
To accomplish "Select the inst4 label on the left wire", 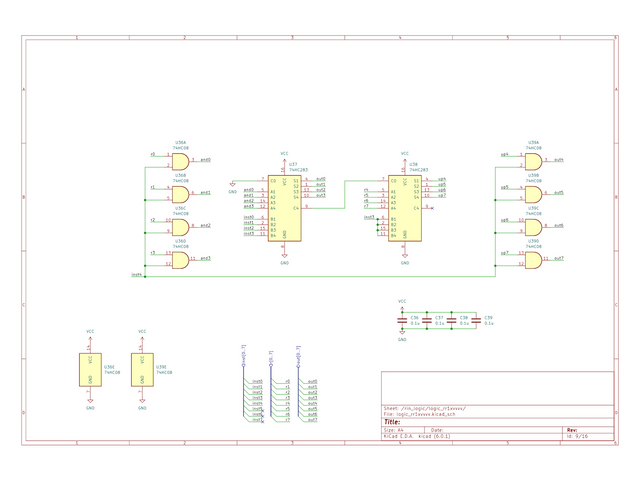I will point(137,274).
